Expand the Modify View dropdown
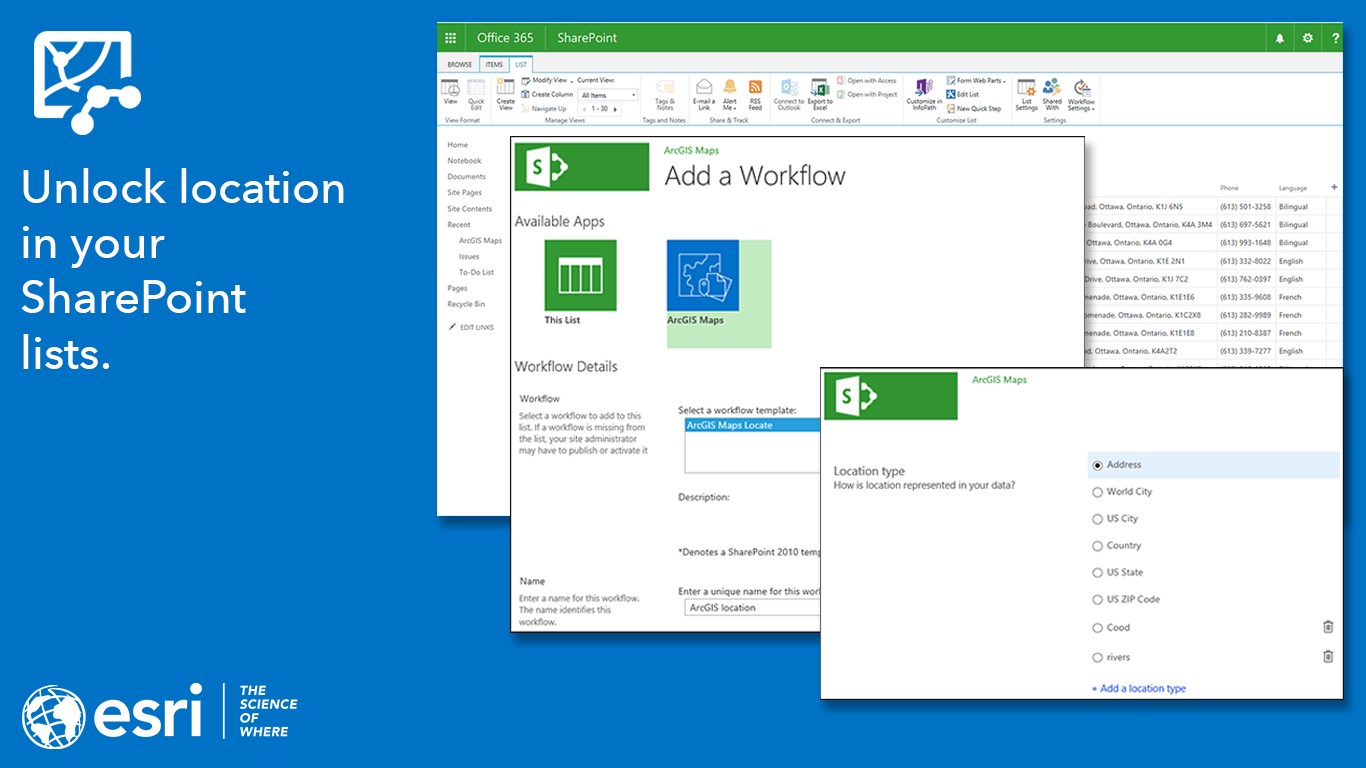The width and height of the screenshot is (1366, 768). pos(548,80)
